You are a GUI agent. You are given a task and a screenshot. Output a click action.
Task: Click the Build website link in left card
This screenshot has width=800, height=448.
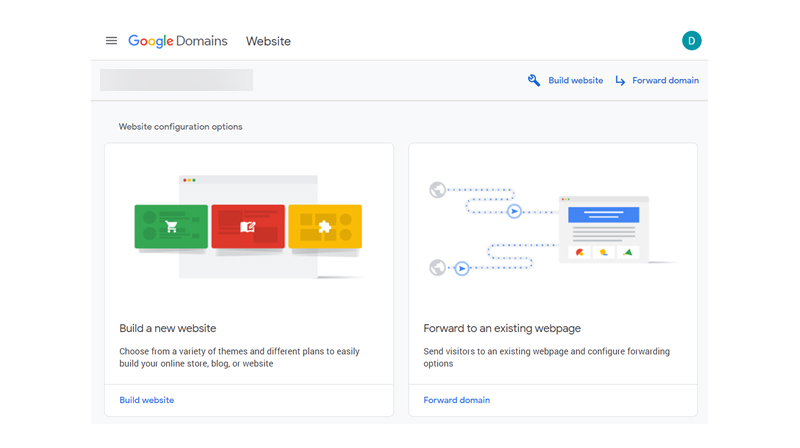(146, 400)
